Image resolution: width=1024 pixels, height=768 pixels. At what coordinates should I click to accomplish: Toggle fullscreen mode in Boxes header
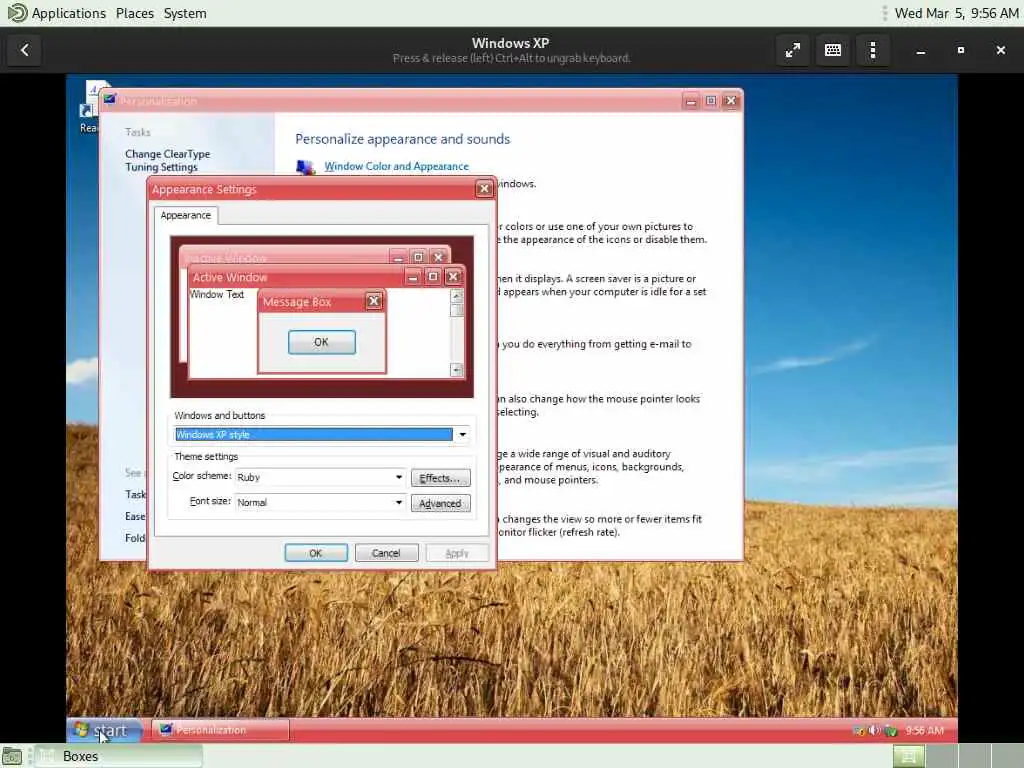click(793, 50)
